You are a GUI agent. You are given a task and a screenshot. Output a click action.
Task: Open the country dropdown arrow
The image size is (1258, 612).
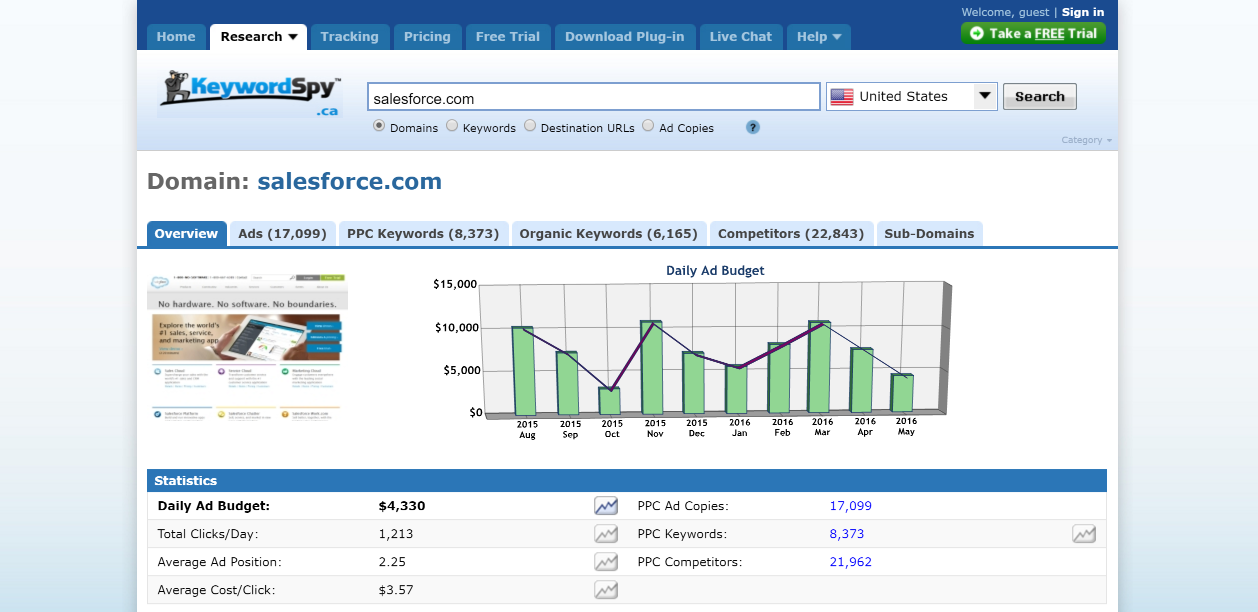point(985,96)
